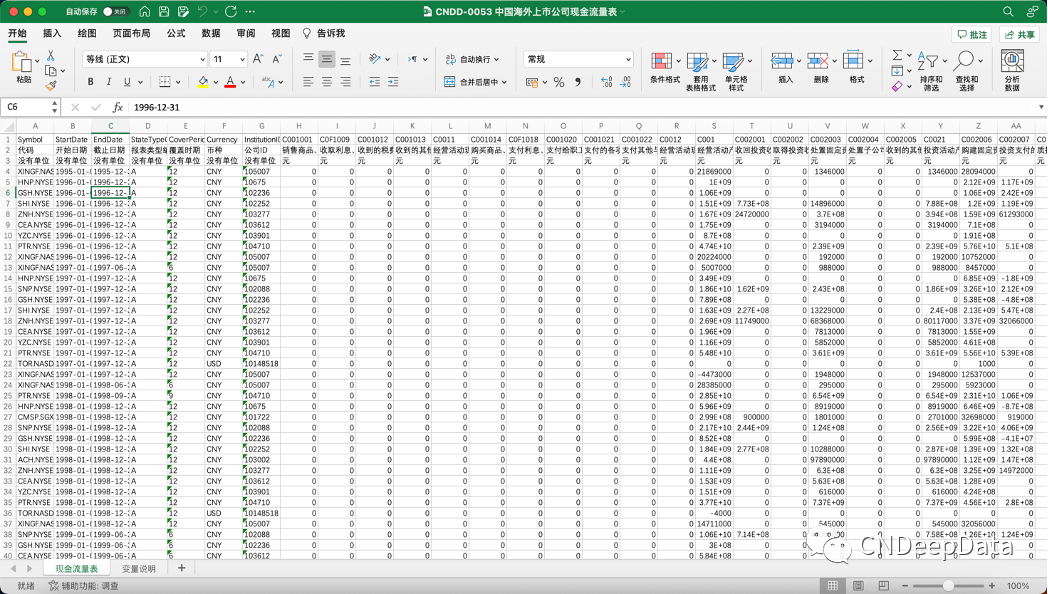Click the yellow fill color bucket
Image resolution: width=1048 pixels, height=594 pixels.
point(203,82)
